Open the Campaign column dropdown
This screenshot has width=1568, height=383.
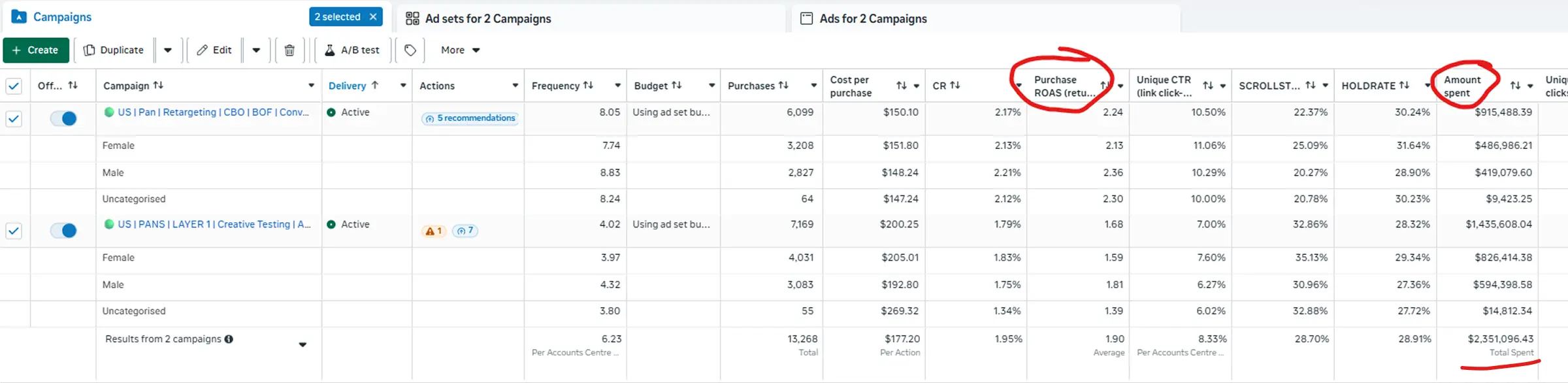(x=311, y=86)
